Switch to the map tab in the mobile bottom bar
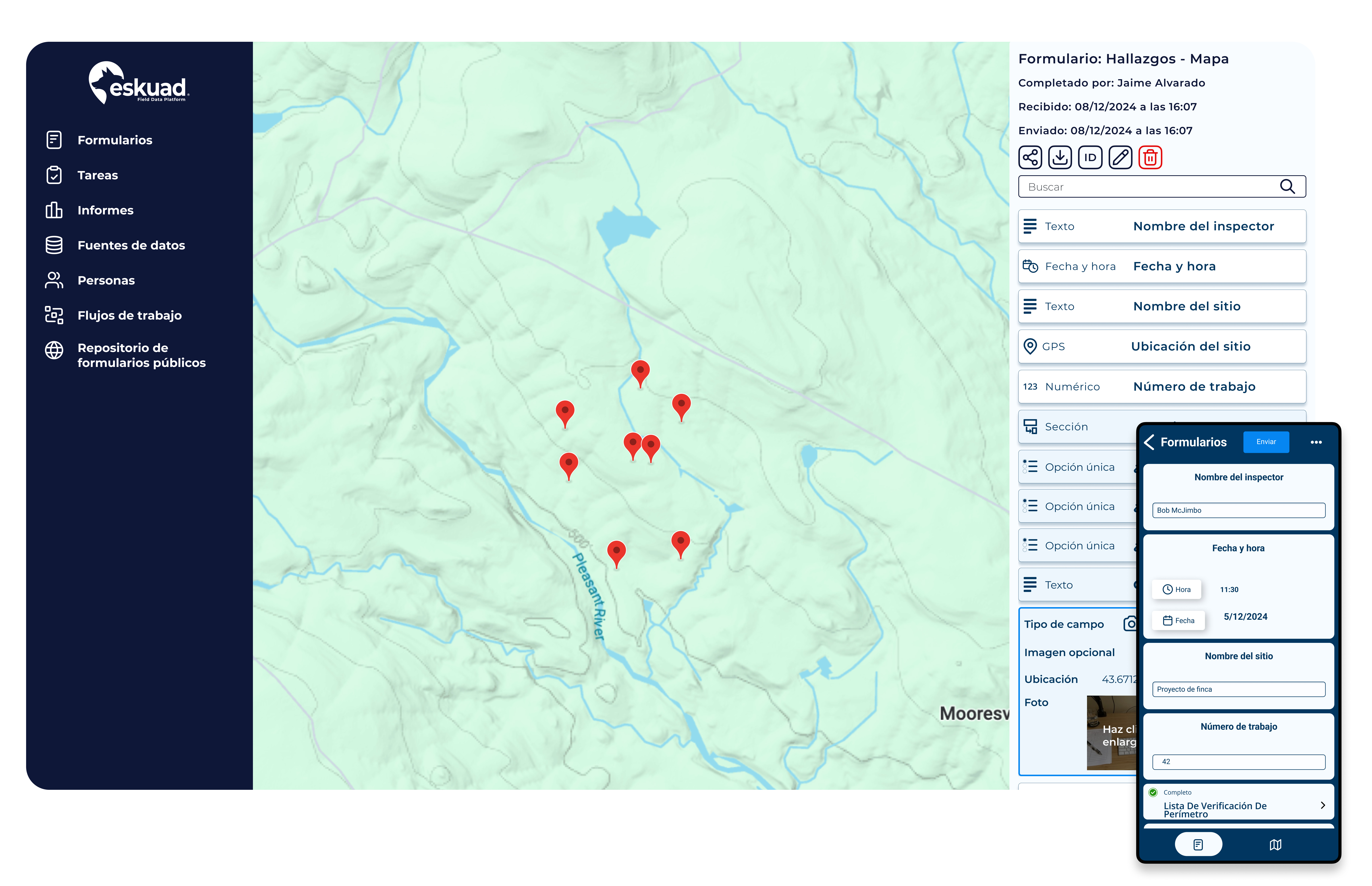Screen dimensions: 1372x886 [1275, 845]
